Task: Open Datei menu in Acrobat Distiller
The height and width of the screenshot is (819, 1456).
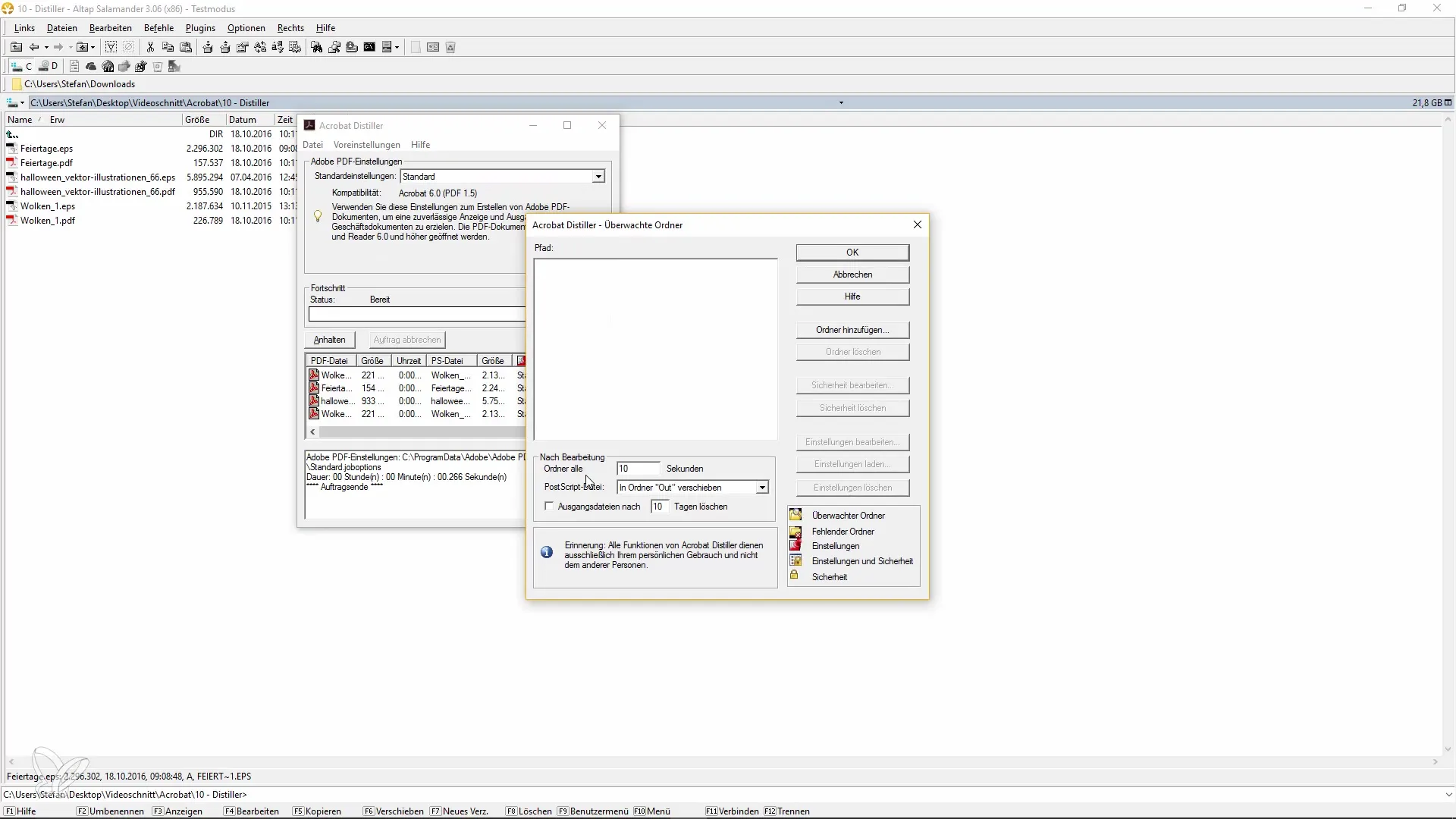Action: point(312,145)
